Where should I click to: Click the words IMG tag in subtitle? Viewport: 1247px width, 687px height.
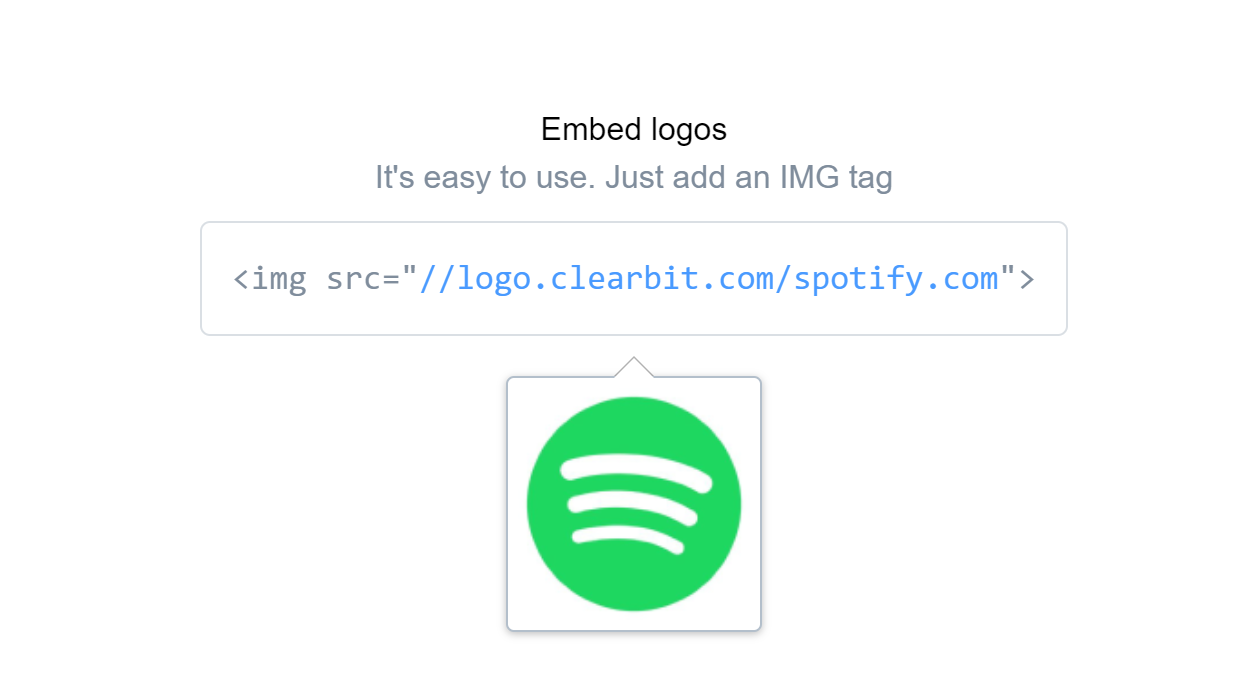tap(836, 178)
